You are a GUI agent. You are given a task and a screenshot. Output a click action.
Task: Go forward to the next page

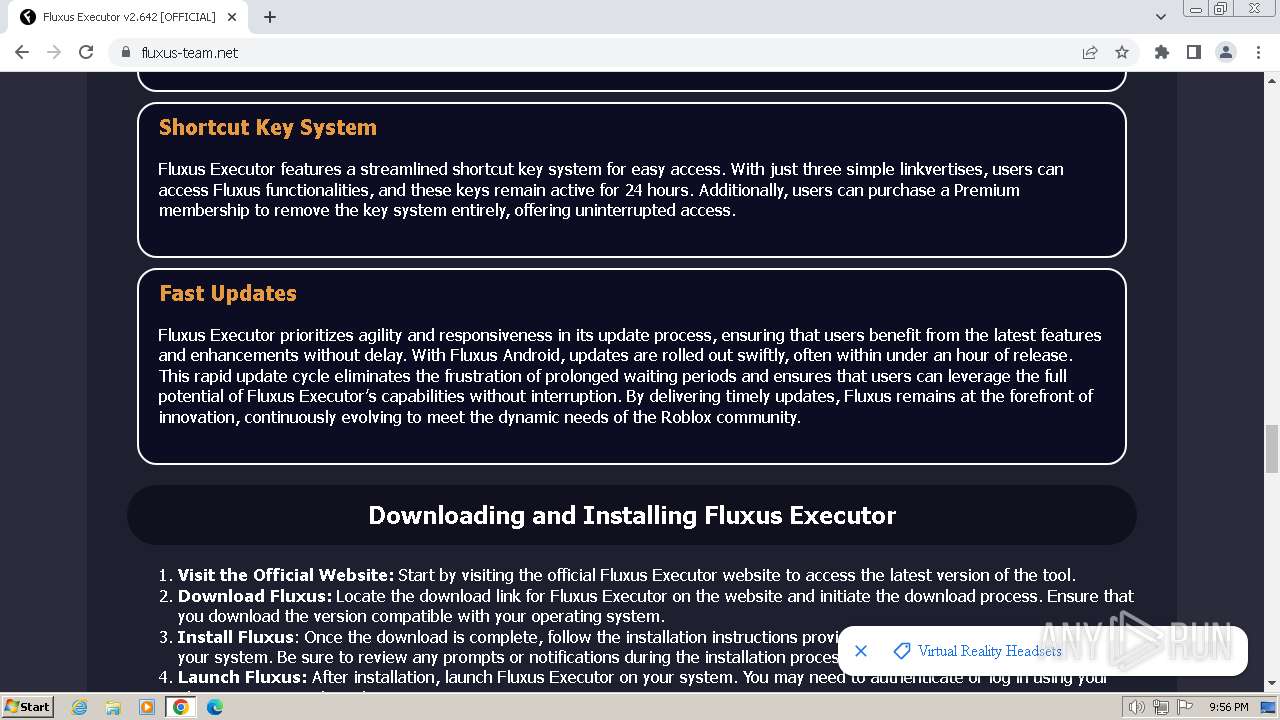54,52
